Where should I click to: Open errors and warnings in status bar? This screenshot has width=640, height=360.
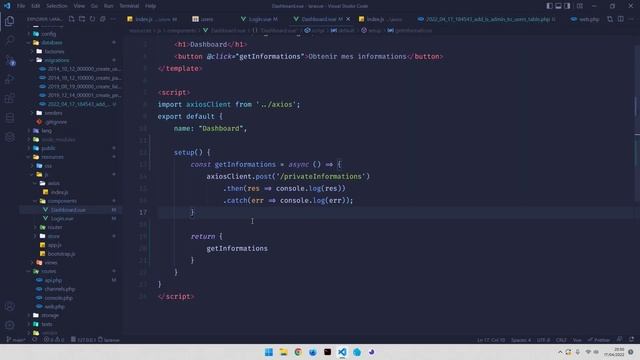(53, 340)
